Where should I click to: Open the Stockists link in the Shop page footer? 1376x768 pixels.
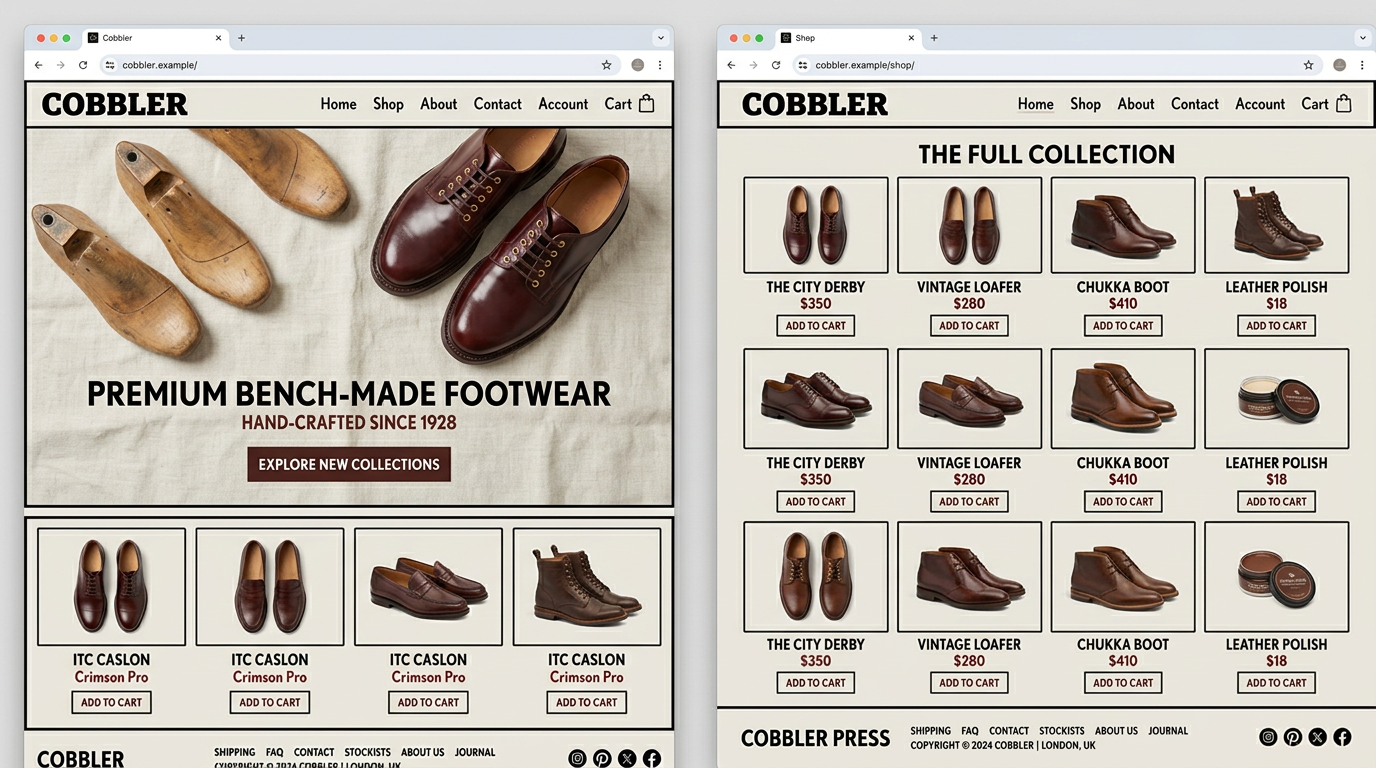[1061, 731]
